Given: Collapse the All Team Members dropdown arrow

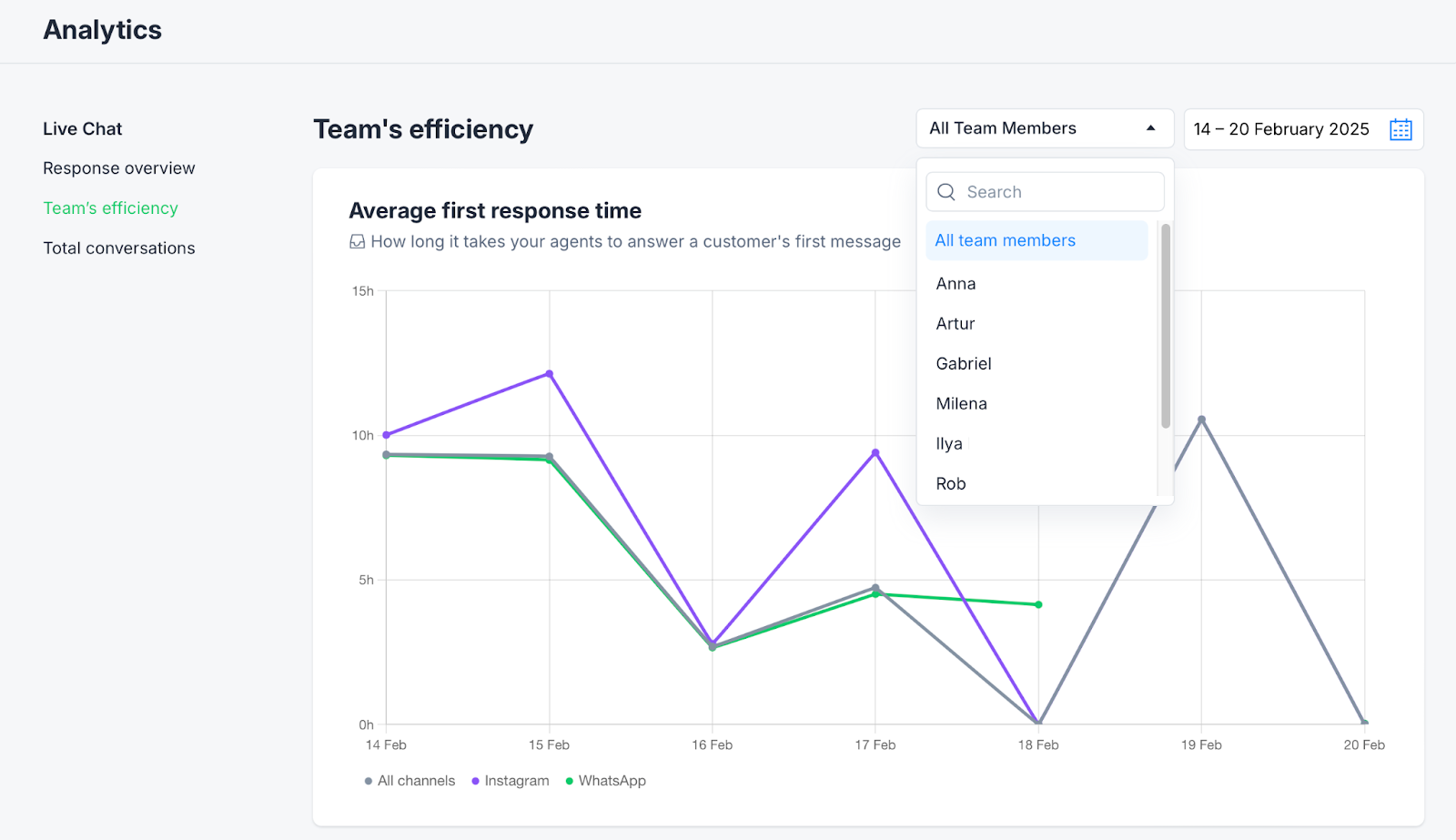Looking at the screenshot, I should tap(1151, 128).
